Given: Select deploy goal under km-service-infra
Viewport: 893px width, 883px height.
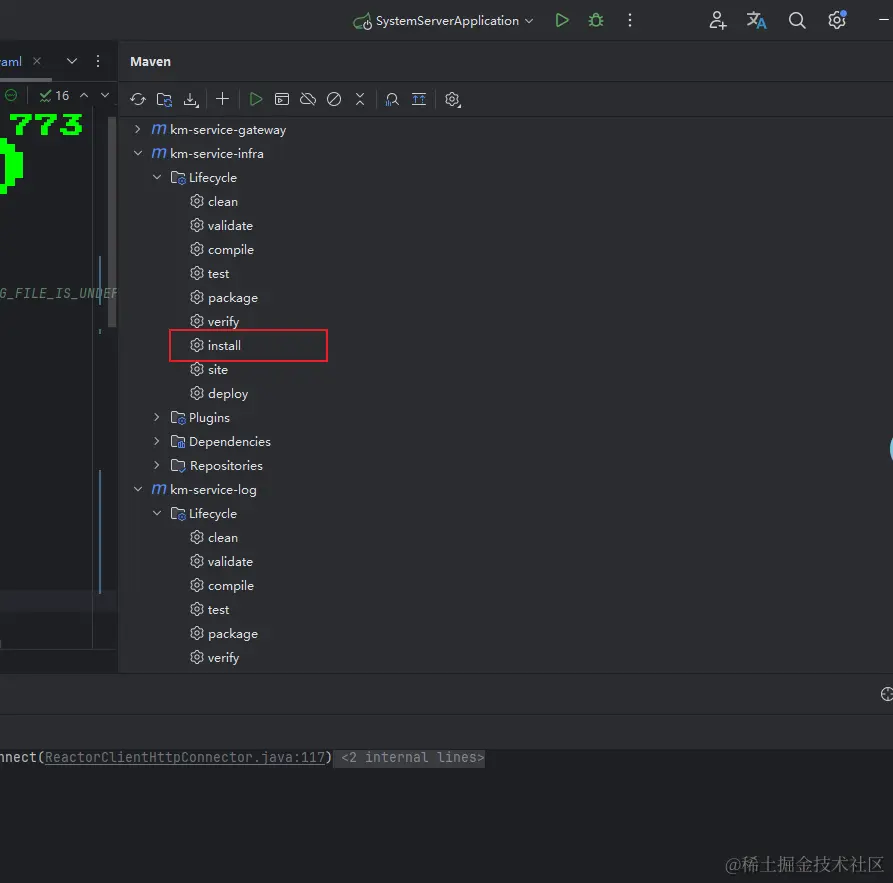Looking at the screenshot, I should pos(219,394).
